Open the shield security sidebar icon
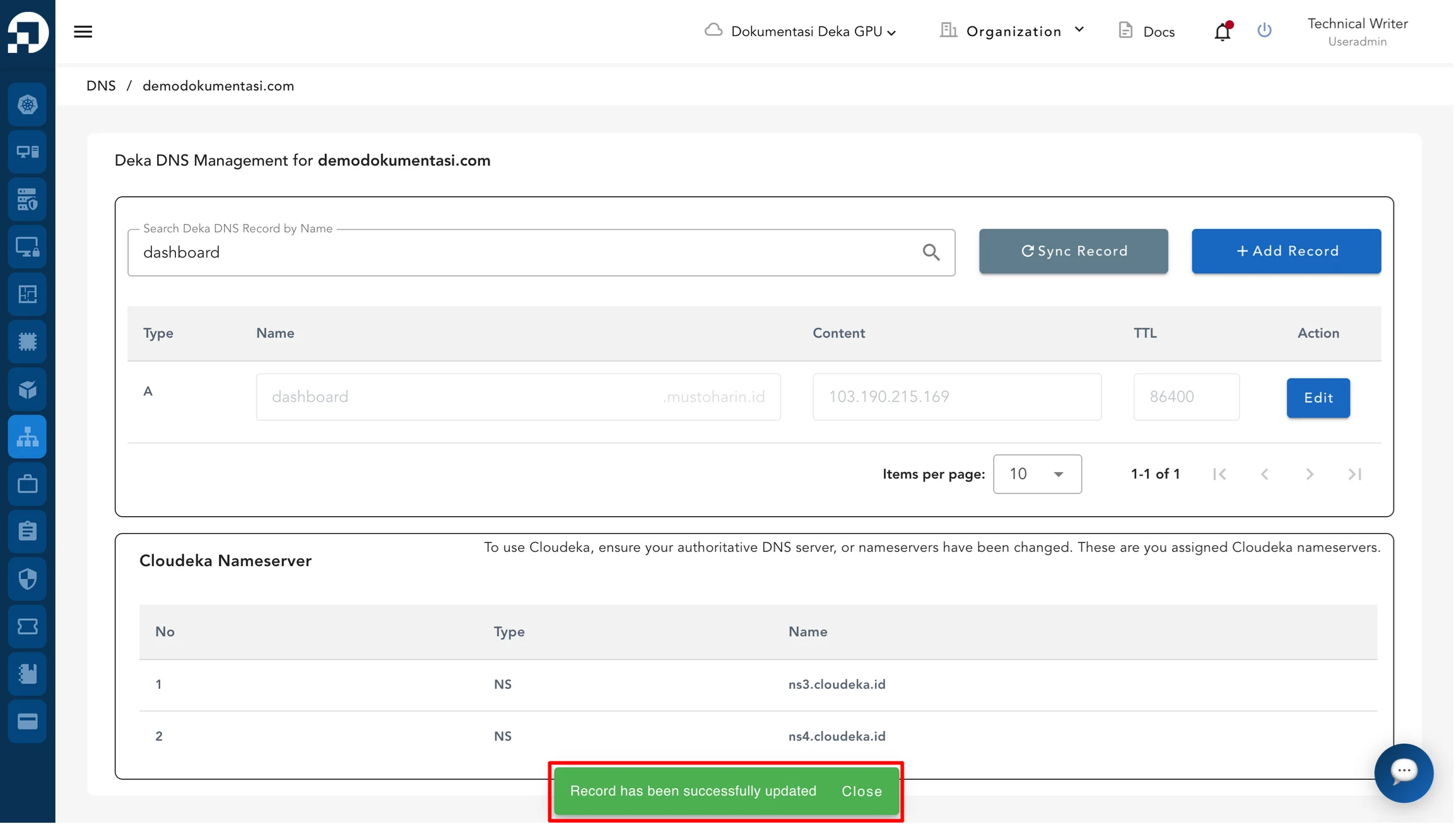Image resolution: width=1456 pixels, height=824 pixels. click(x=27, y=579)
